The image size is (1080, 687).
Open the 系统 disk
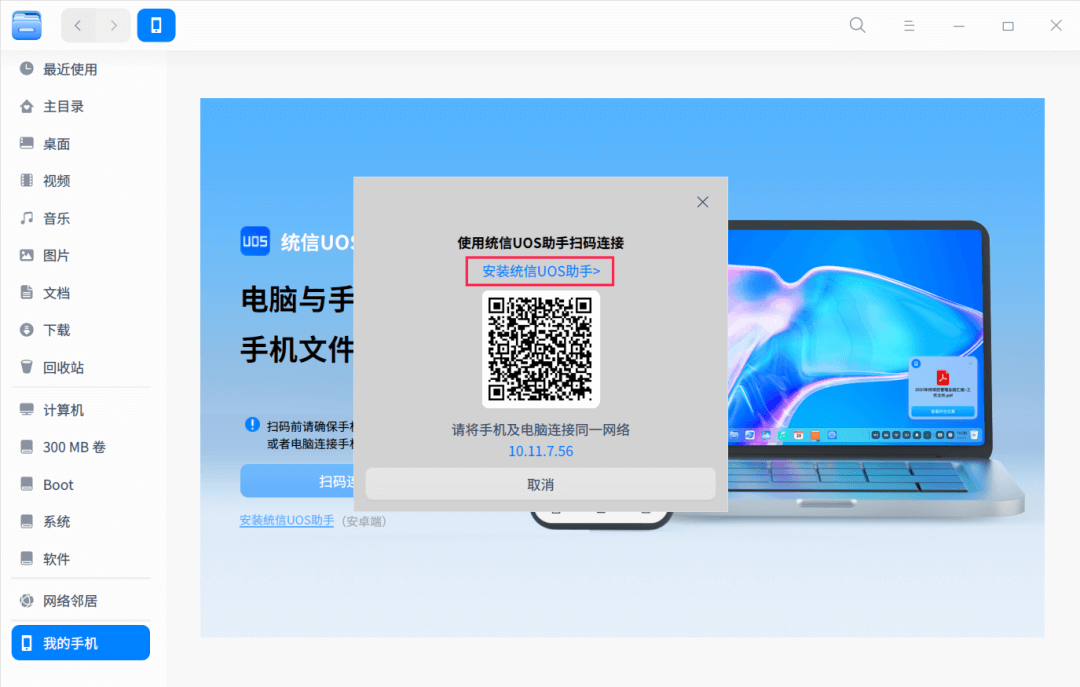pos(81,522)
